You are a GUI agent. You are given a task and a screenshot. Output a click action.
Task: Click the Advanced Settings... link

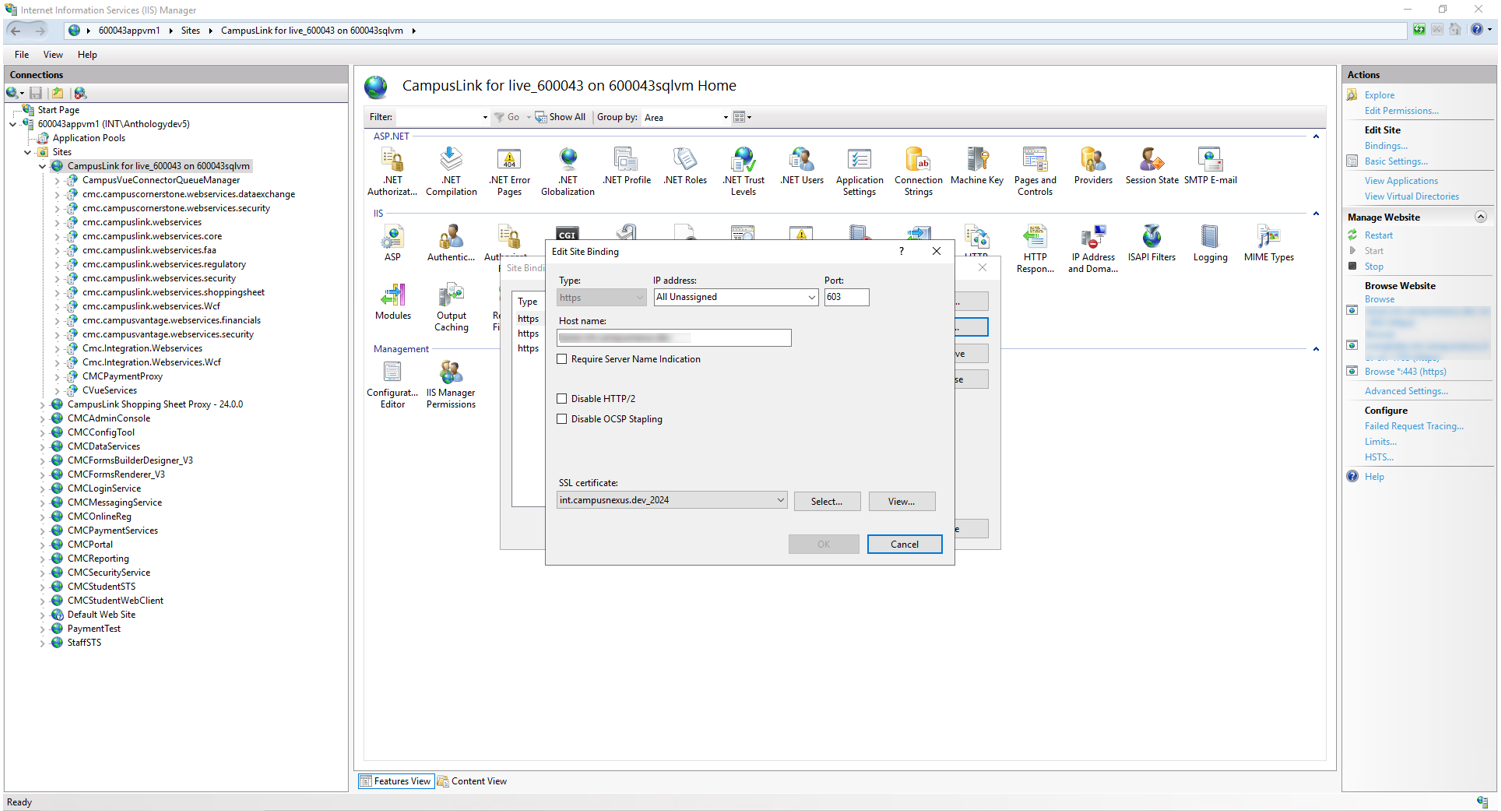(1405, 391)
